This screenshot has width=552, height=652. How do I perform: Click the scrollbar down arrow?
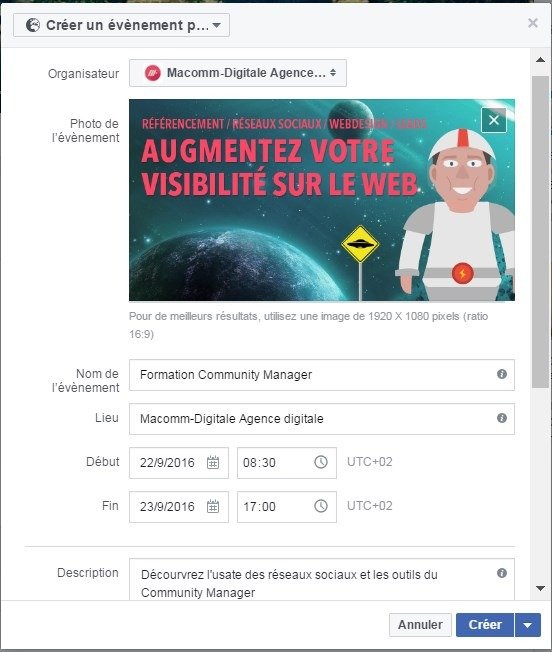pos(540,588)
